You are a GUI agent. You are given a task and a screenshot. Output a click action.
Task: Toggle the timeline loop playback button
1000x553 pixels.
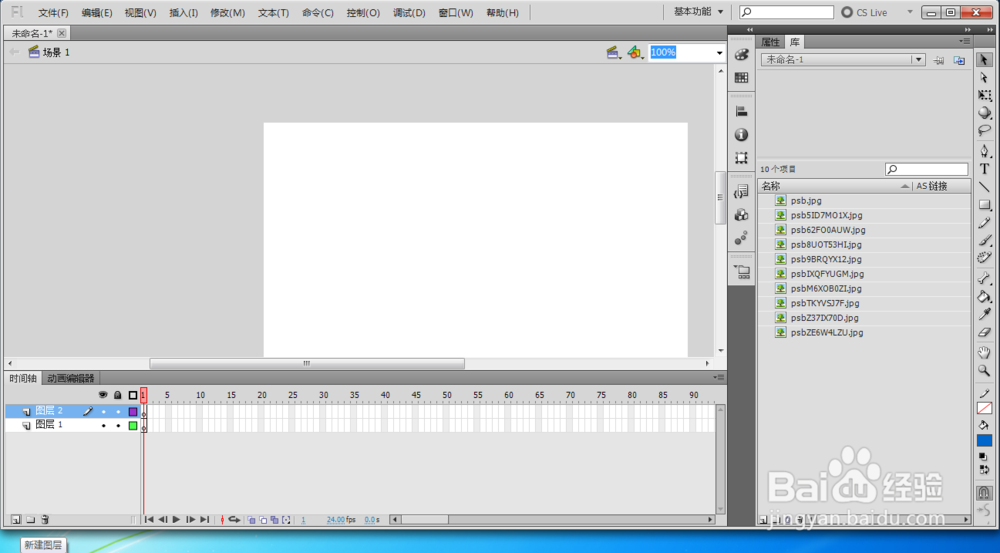234,520
